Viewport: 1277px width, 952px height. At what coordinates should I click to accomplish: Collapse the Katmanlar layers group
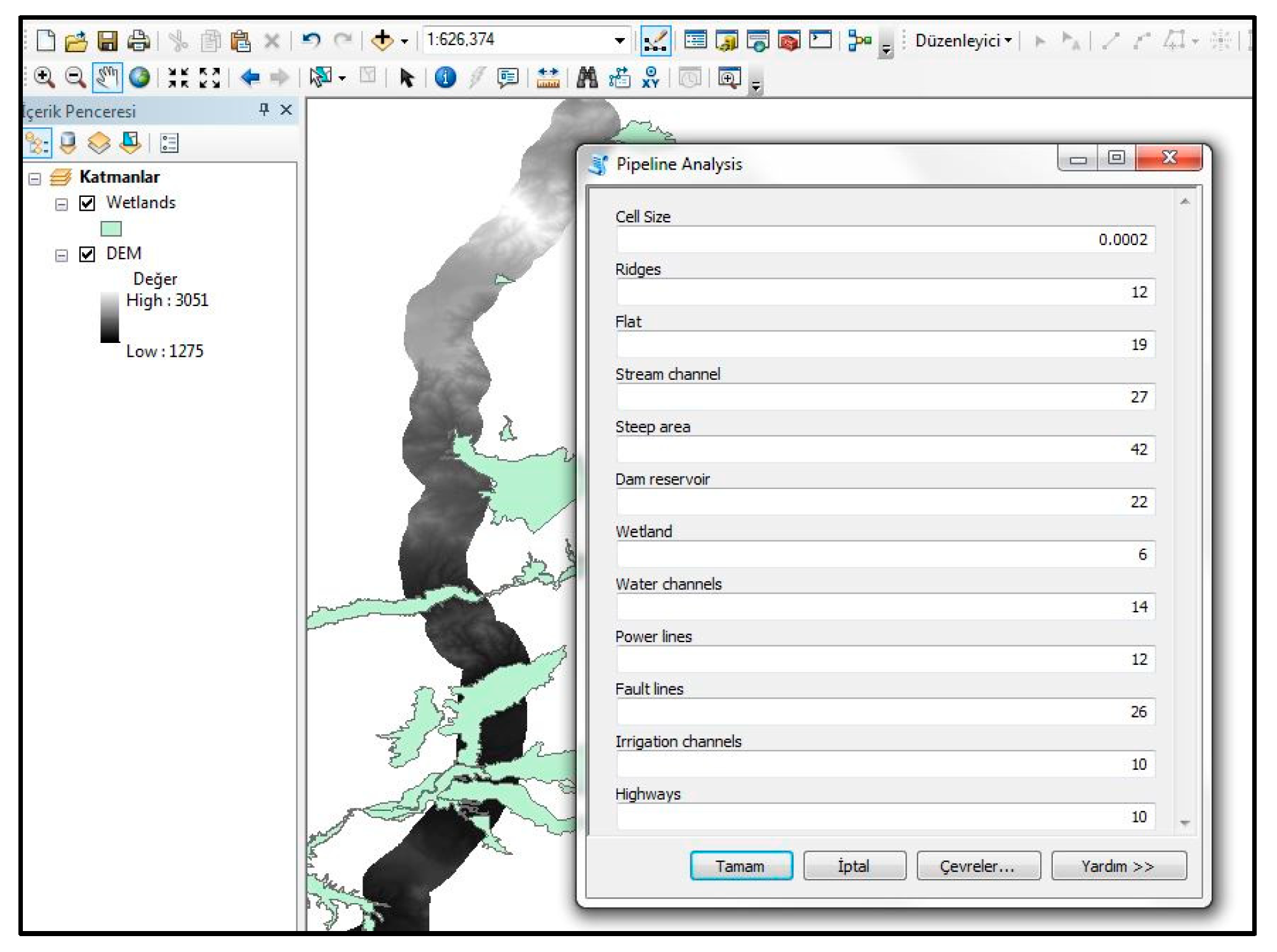click(x=35, y=178)
